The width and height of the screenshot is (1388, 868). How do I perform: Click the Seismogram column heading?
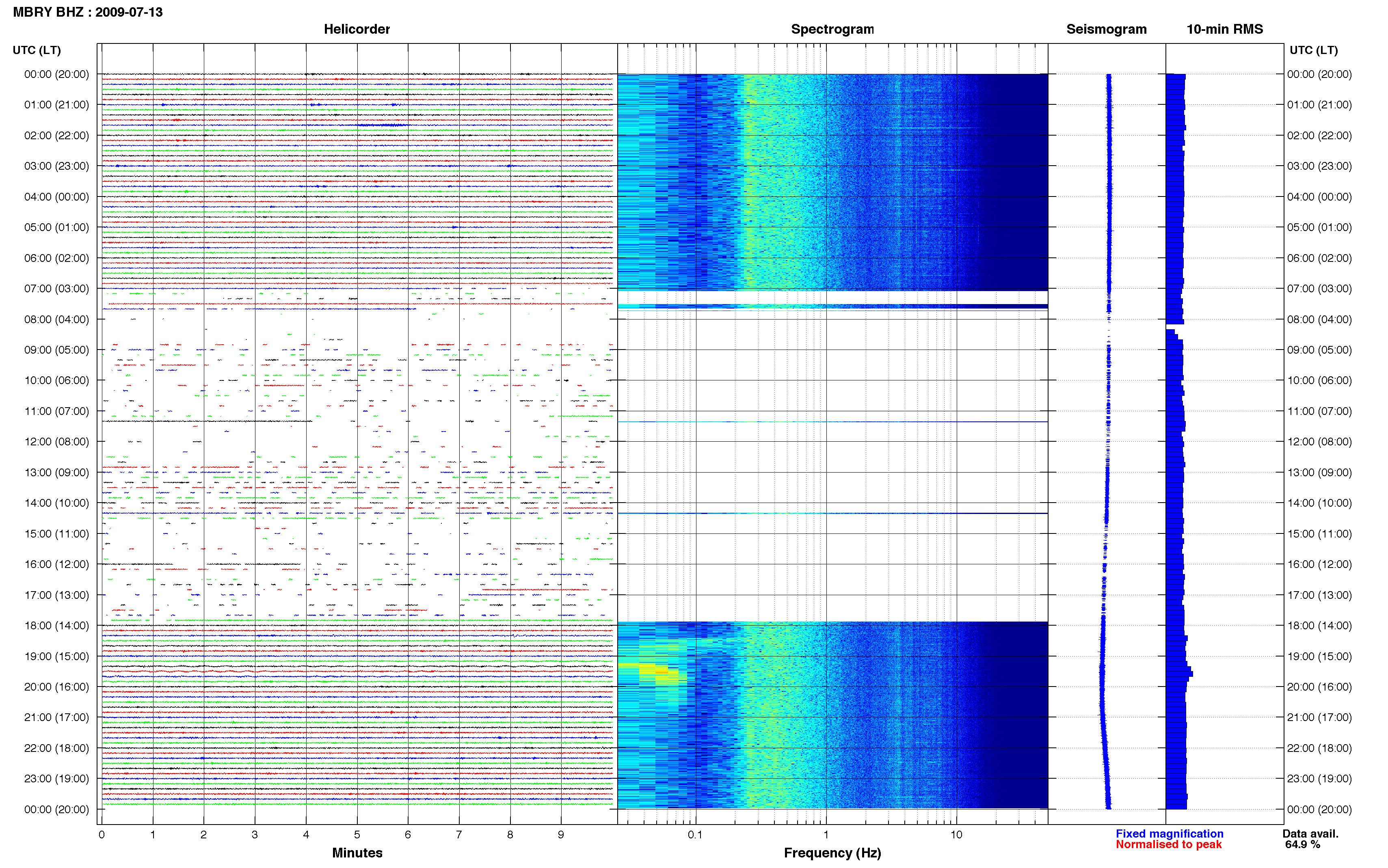coord(1106,29)
